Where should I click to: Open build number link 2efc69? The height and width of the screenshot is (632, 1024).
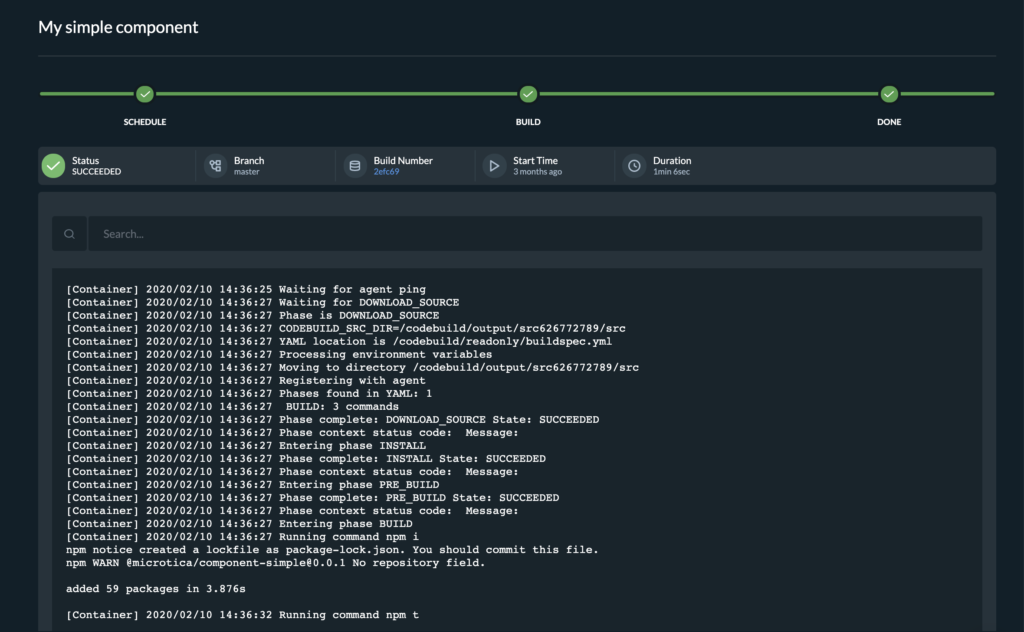click(x=386, y=172)
